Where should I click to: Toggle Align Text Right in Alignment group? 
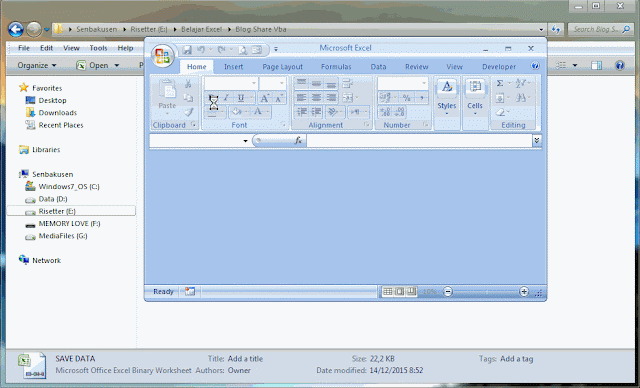pyautogui.click(x=331, y=98)
